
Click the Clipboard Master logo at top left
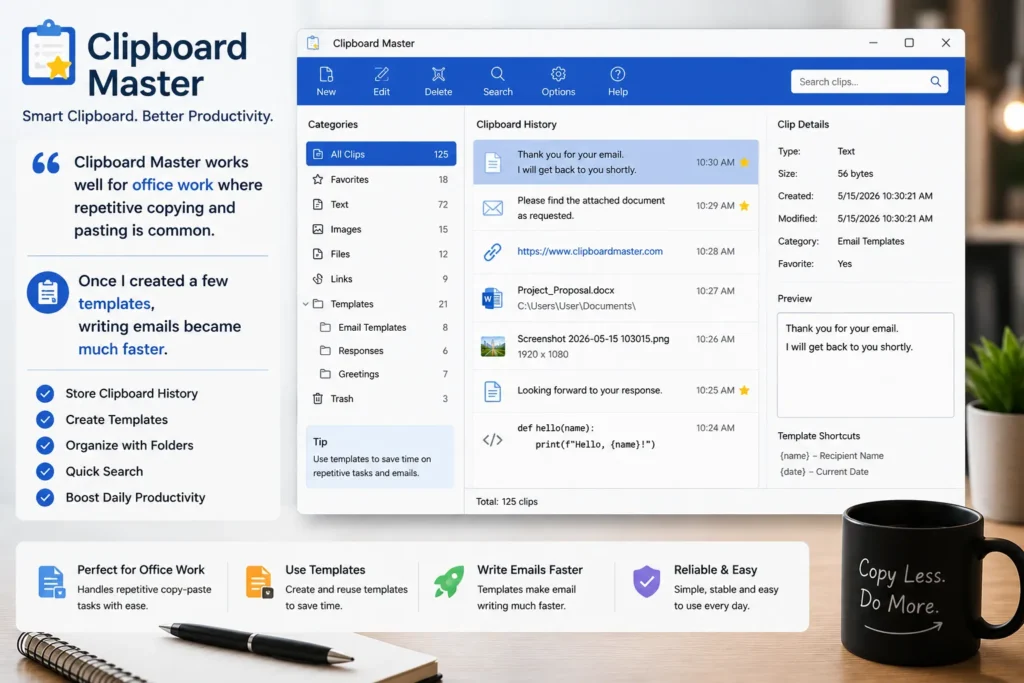pyautogui.click(x=48, y=53)
